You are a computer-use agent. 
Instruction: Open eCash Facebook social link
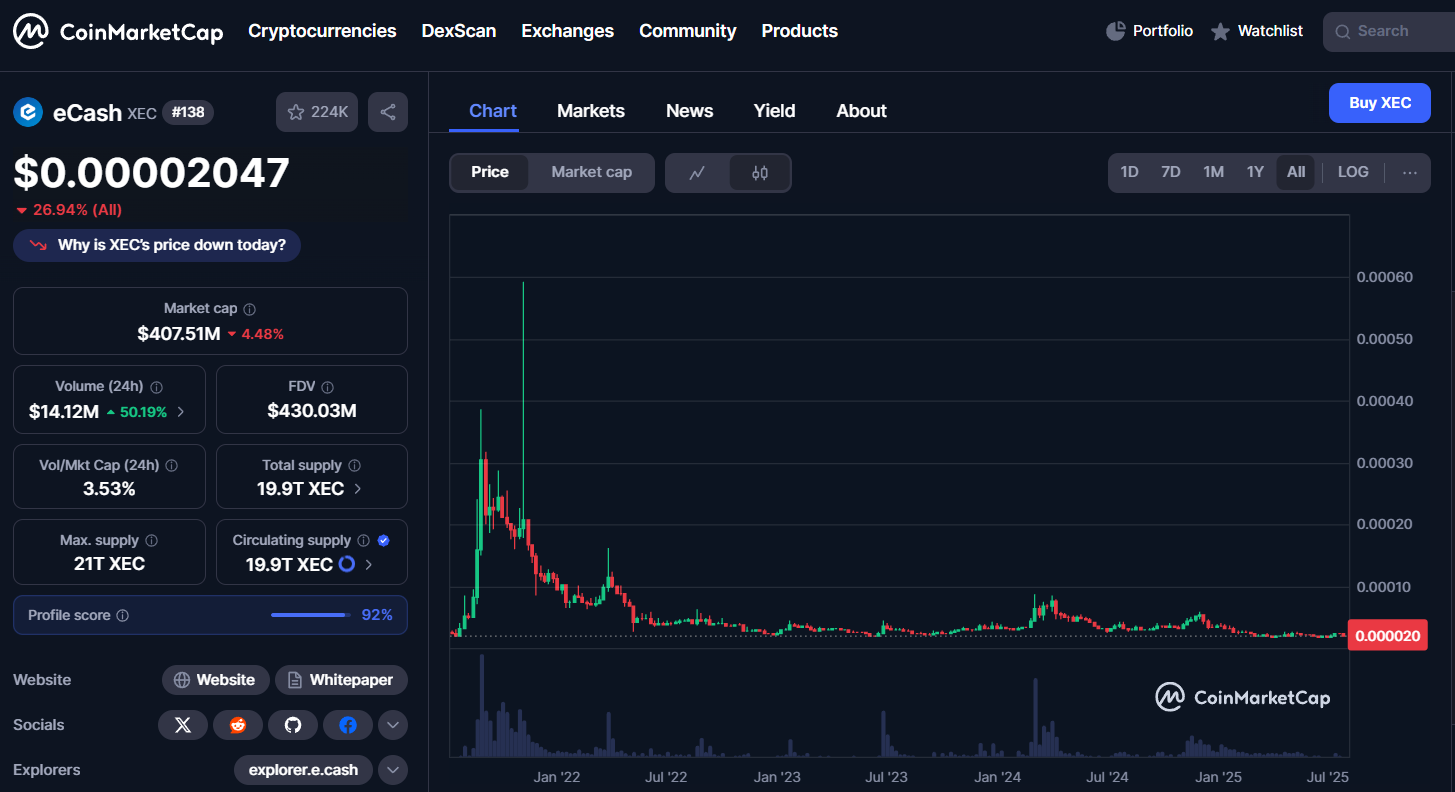348,725
